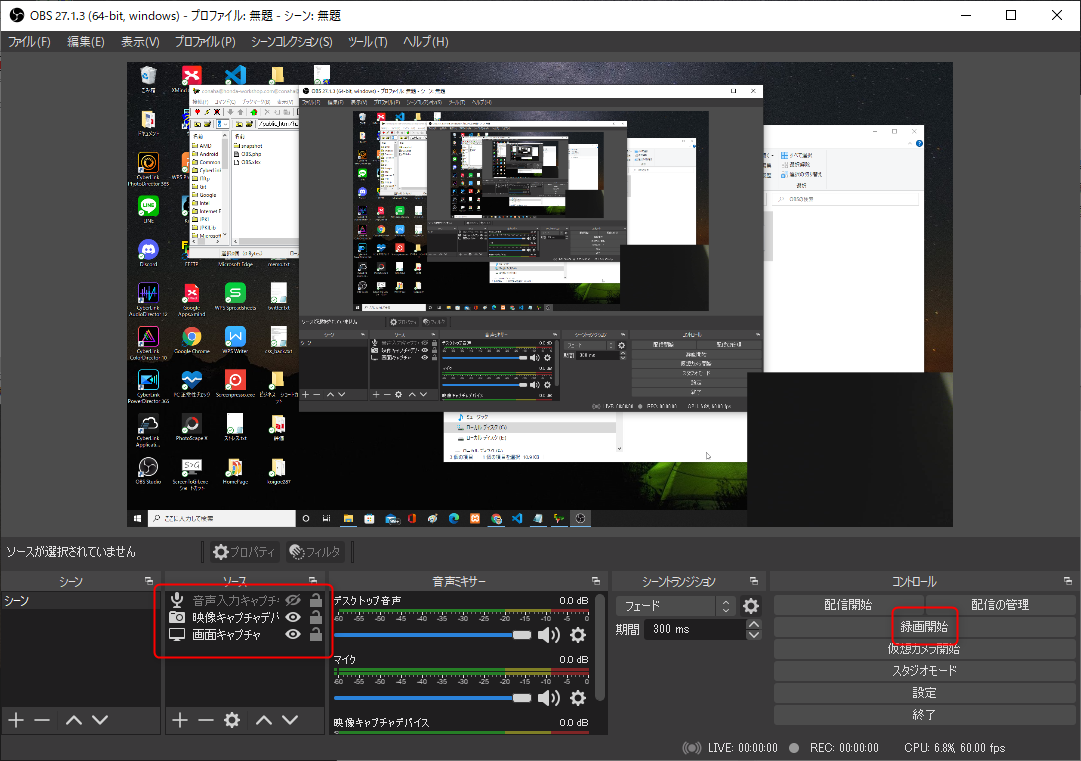Screen dimensions: 1081x761
Task: Click the 配信開始 button
Action: coord(848,605)
